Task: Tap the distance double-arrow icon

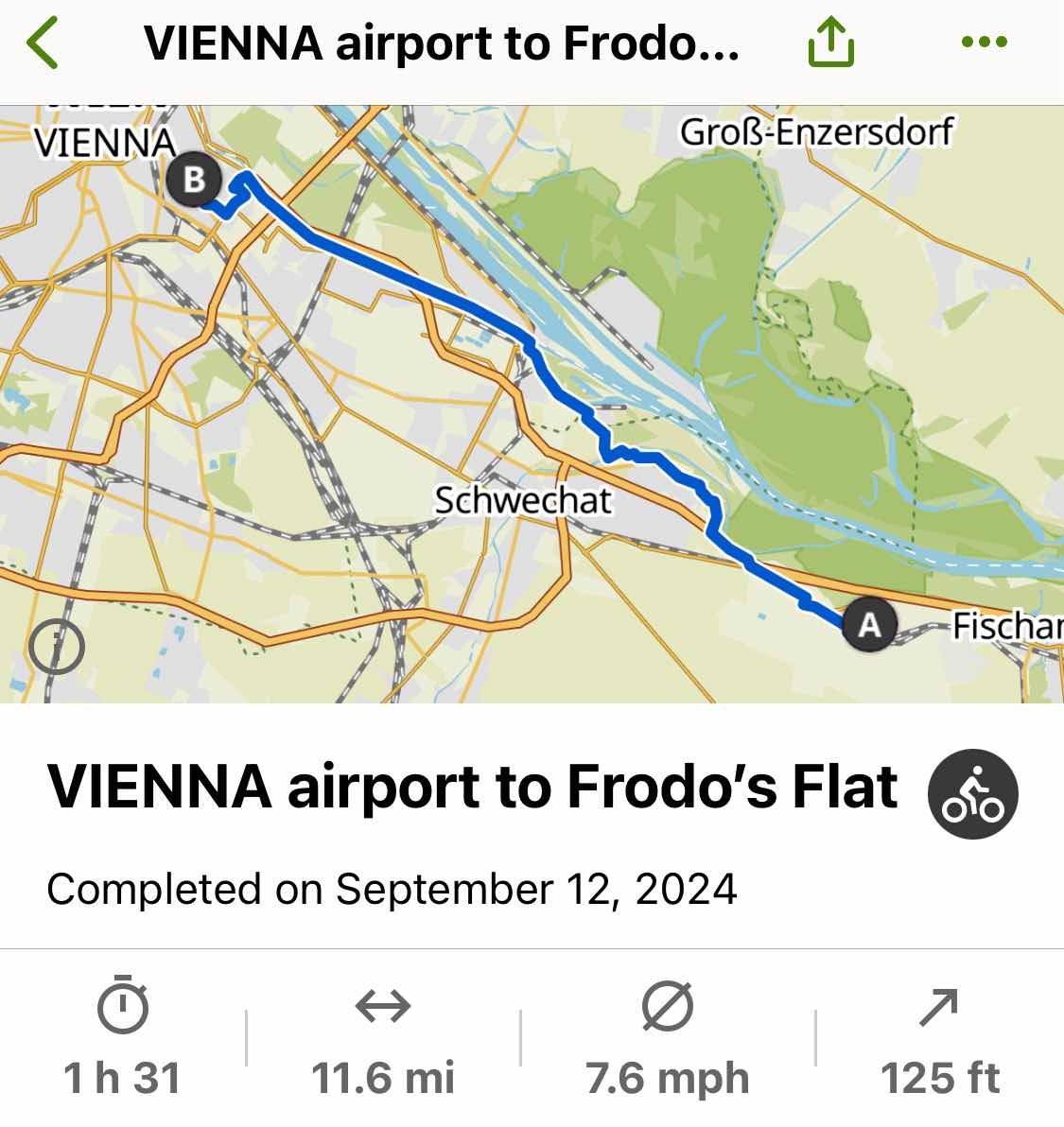Action: click(383, 1006)
